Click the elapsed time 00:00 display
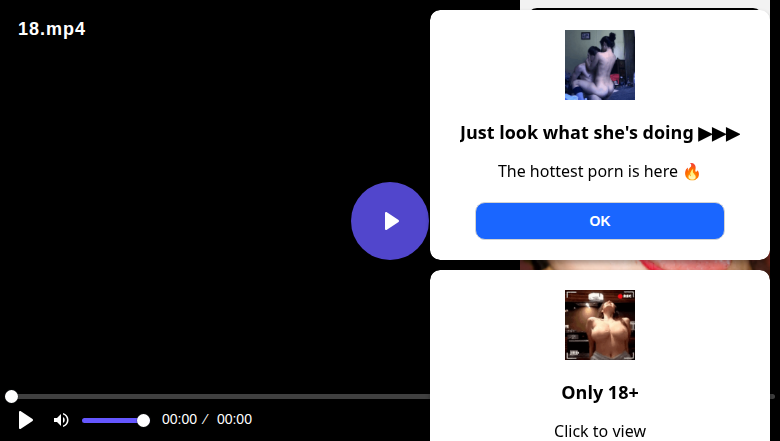780x441 pixels. pos(180,419)
